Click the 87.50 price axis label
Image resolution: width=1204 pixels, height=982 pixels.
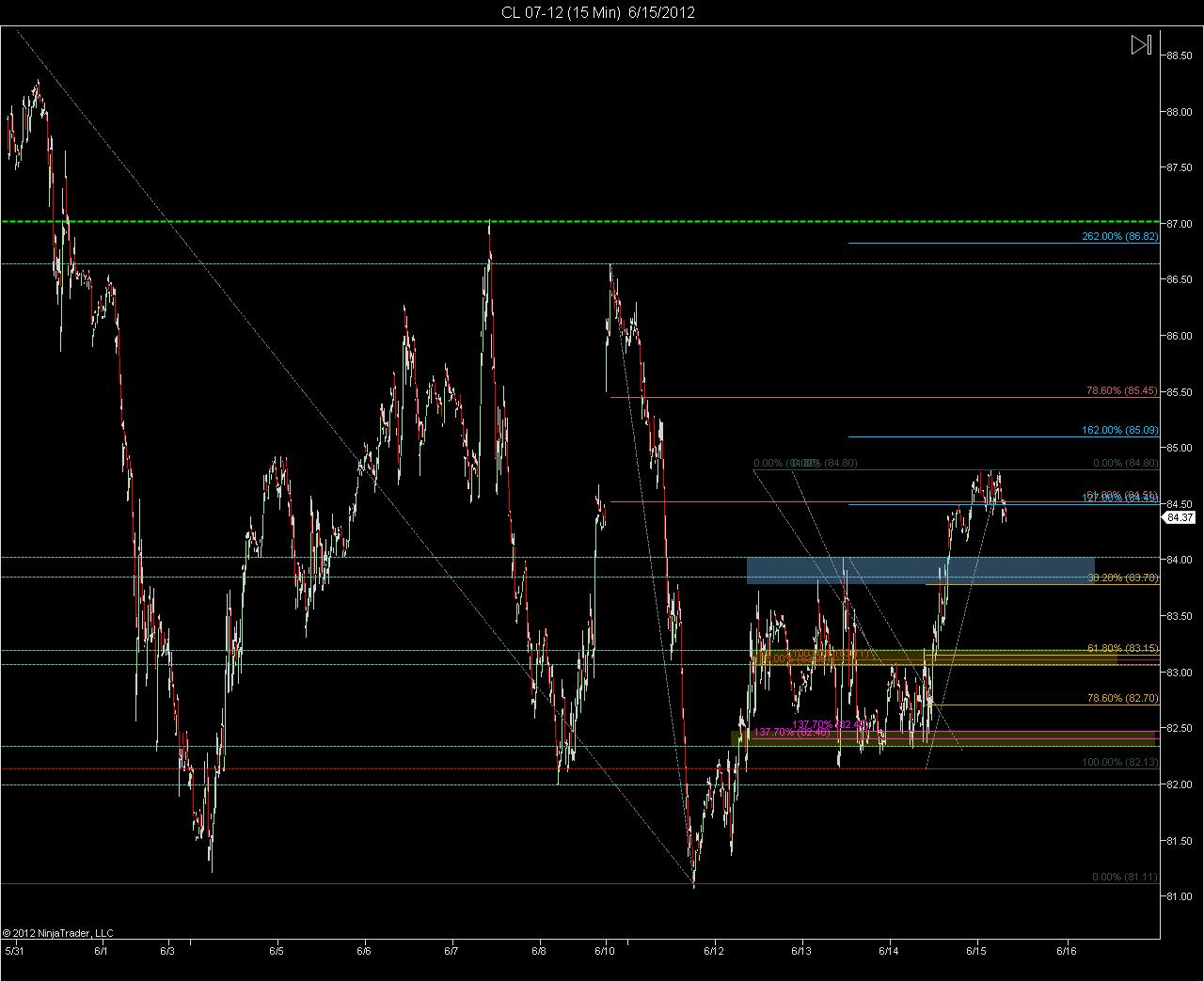click(x=1180, y=167)
